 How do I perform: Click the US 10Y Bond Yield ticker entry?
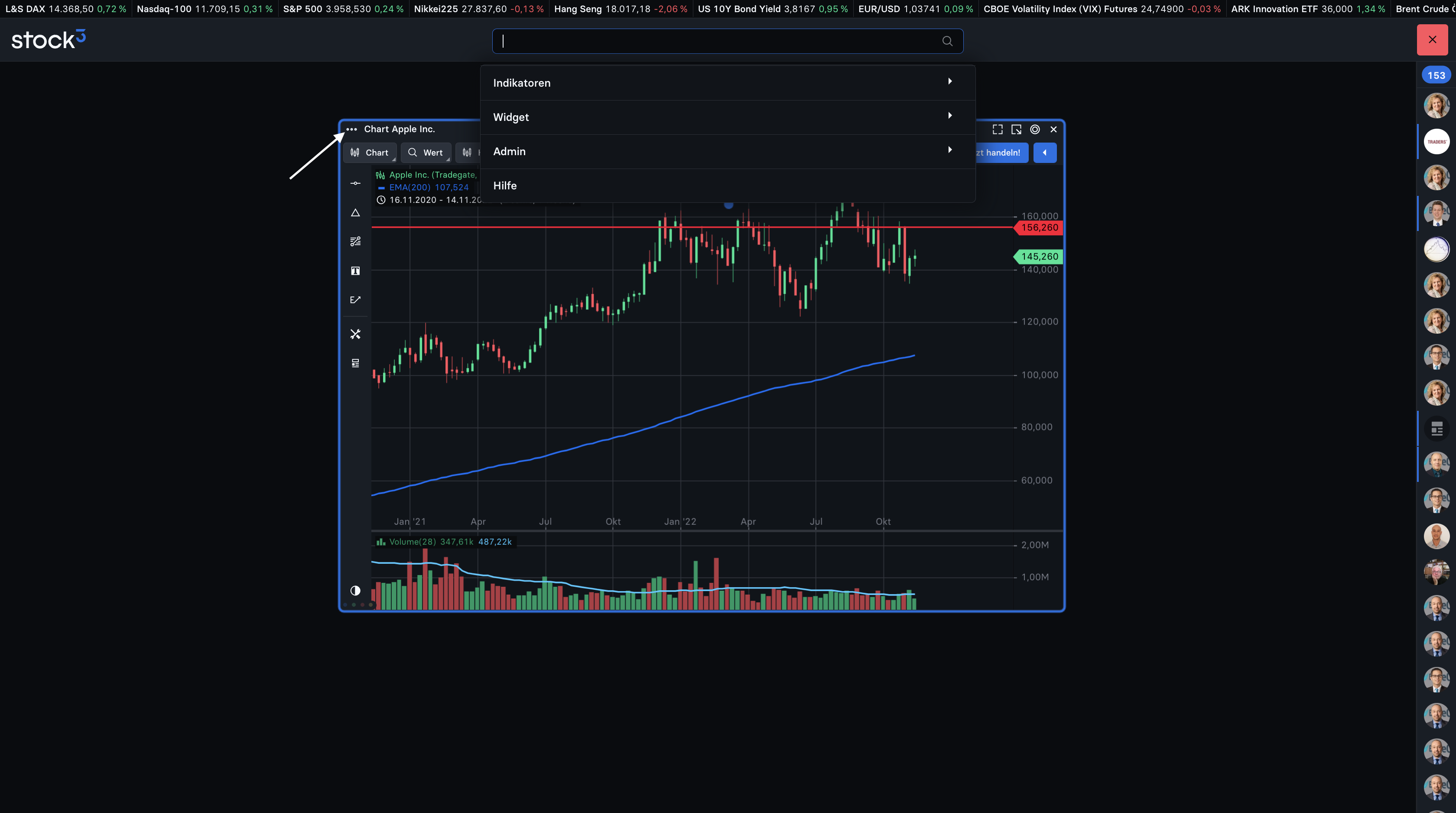[773, 9]
